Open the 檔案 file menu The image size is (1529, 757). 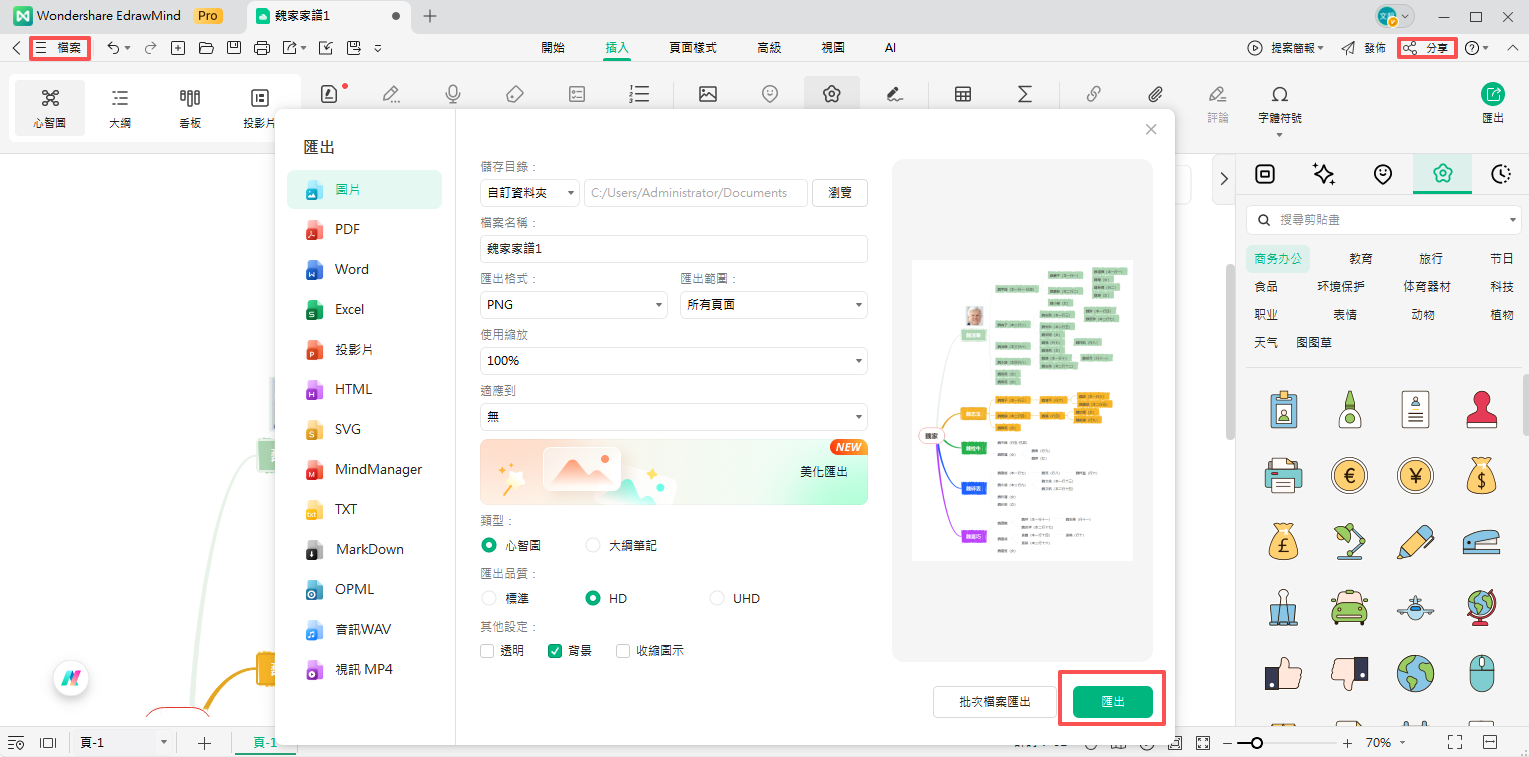[60, 47]
